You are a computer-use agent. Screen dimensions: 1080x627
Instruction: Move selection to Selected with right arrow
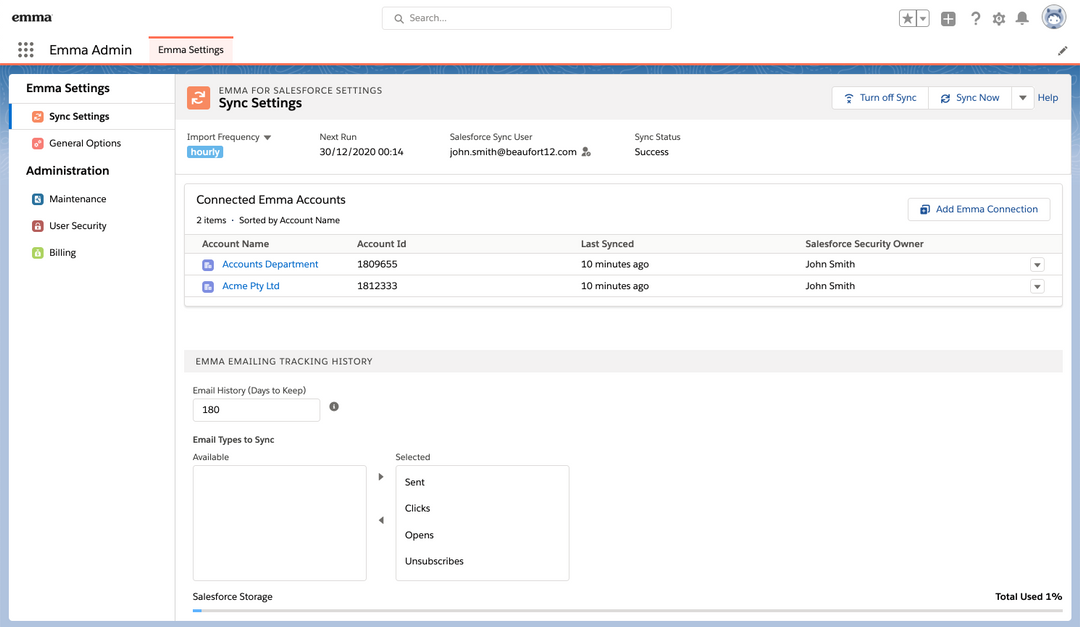(x=381, y=477)
